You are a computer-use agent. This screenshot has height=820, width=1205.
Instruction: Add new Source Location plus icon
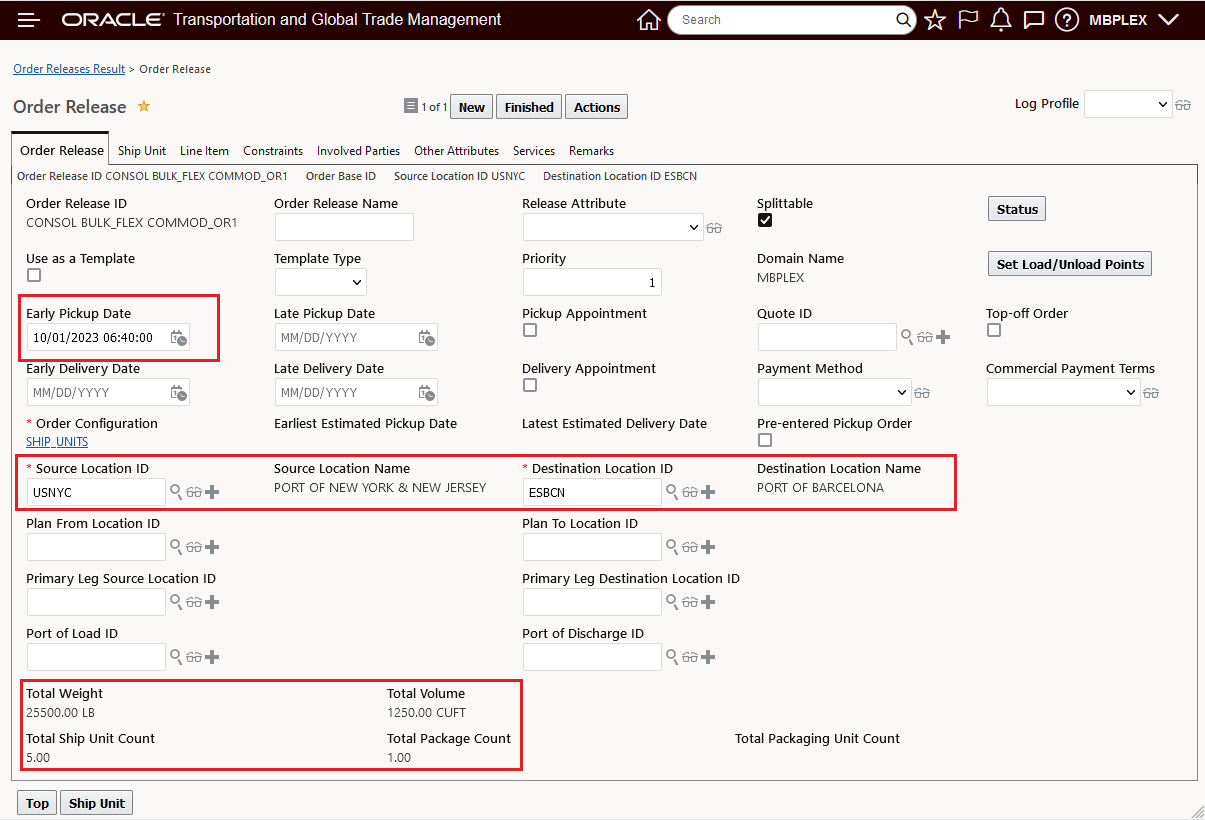tap(212, 492)
